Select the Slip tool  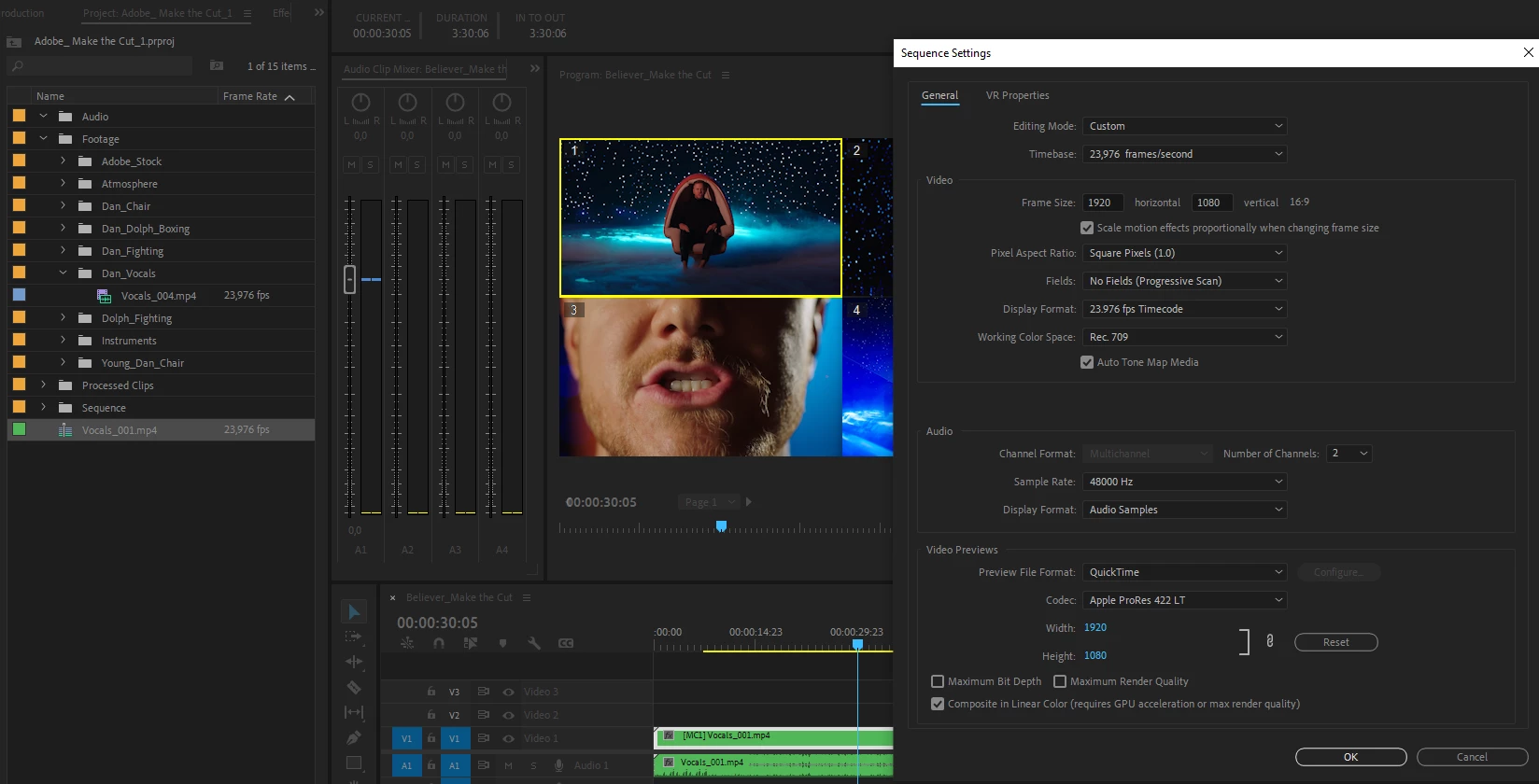(354, 712)
